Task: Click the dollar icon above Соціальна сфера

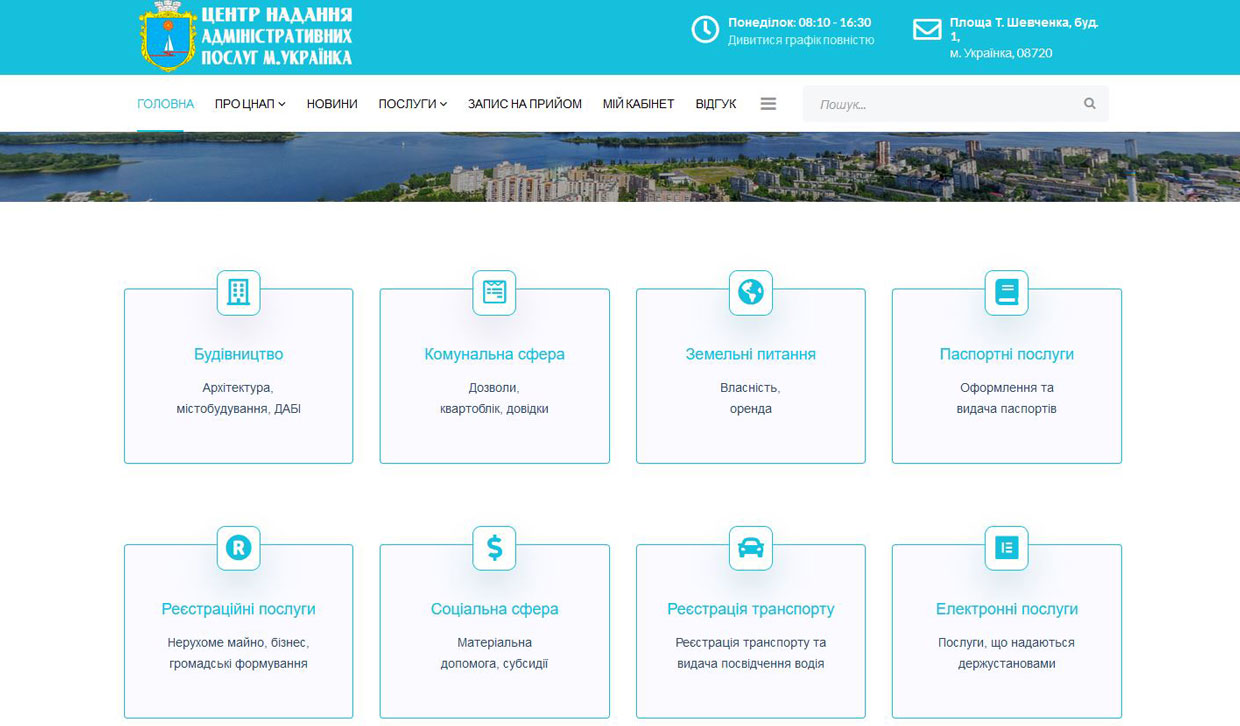Action: [x=494, y=548]
